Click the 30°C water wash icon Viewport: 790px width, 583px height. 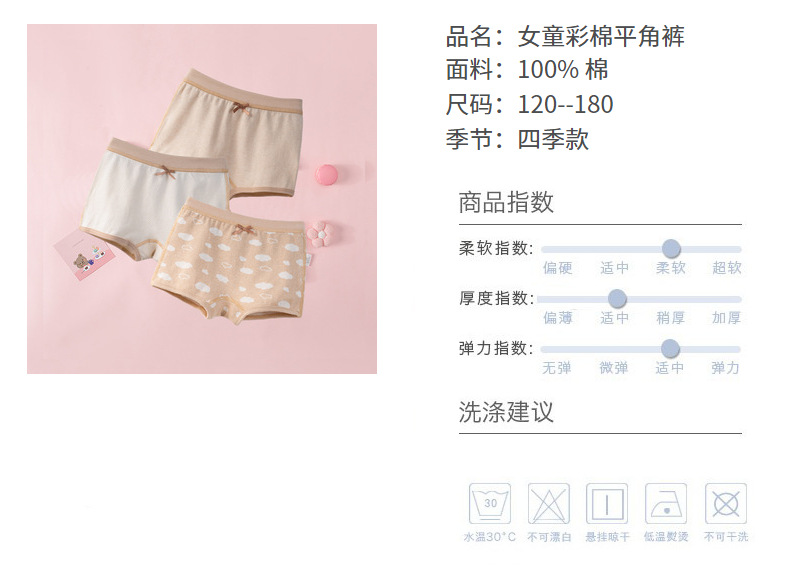pyautogui.click(x=490, y=504)
